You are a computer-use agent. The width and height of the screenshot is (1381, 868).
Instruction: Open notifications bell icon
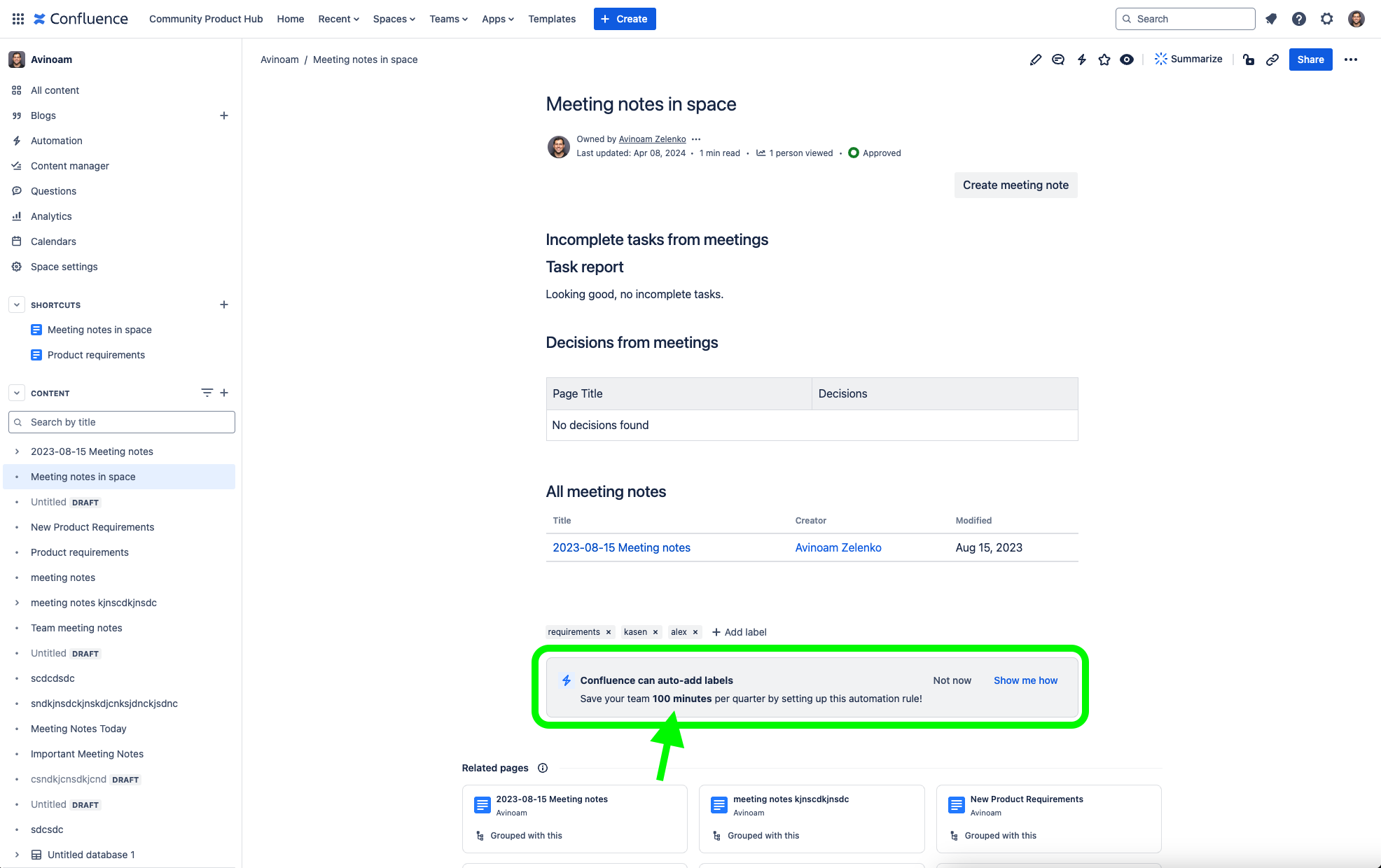click(1271, 19)
